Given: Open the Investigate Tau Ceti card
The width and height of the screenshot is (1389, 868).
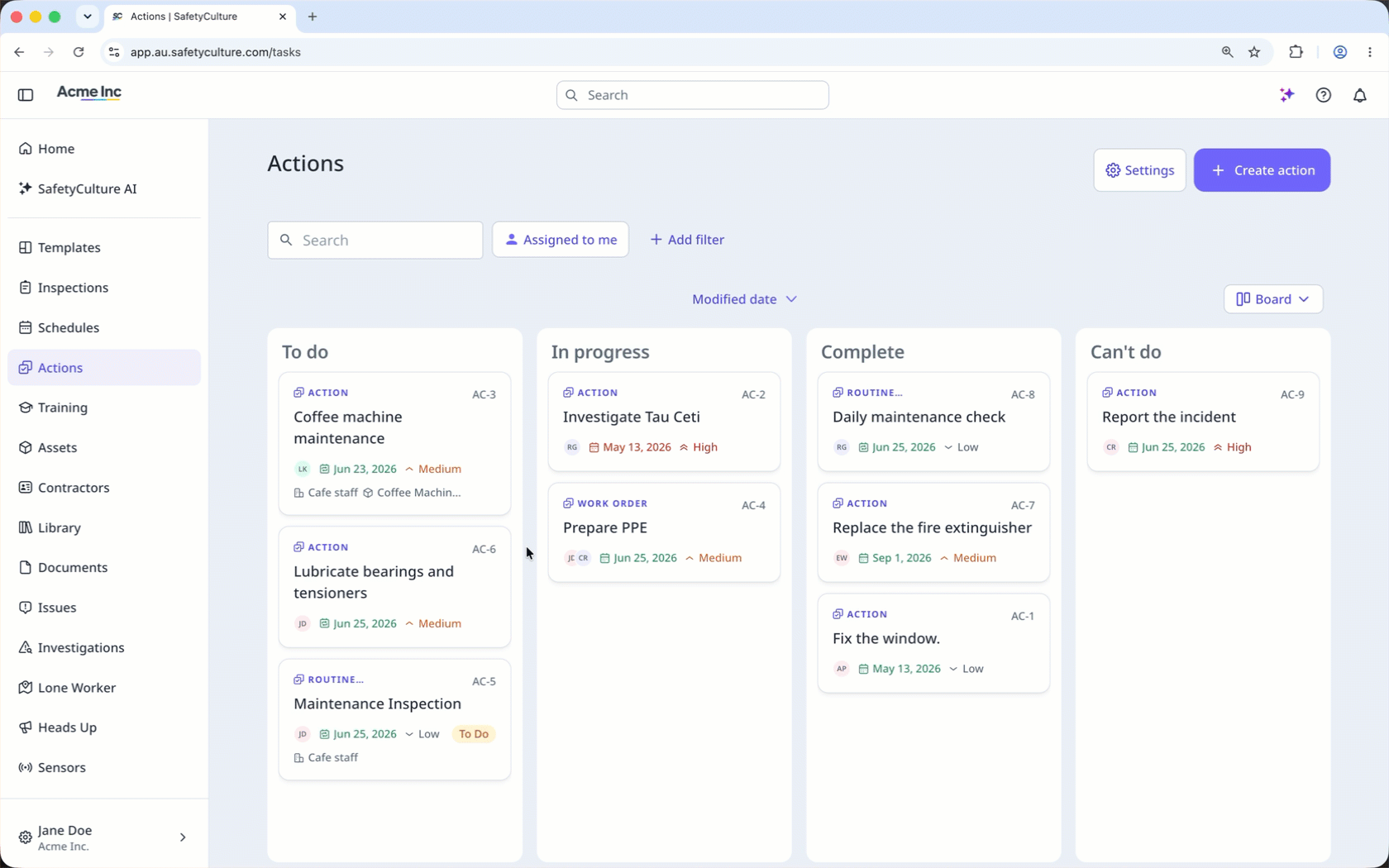Looking at the screenshot, I should [664, 422].
